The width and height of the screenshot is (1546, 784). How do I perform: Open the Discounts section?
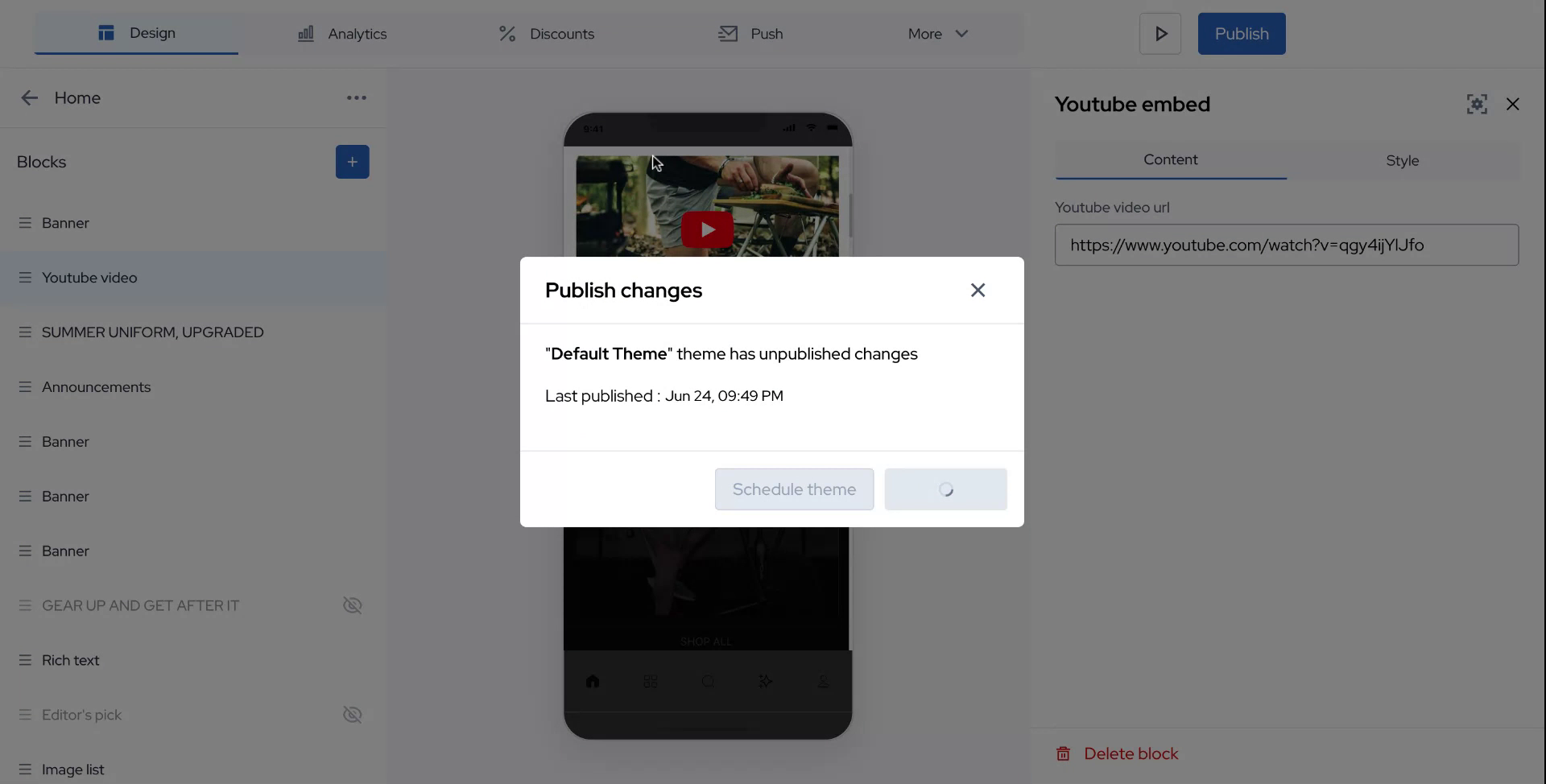546,33
